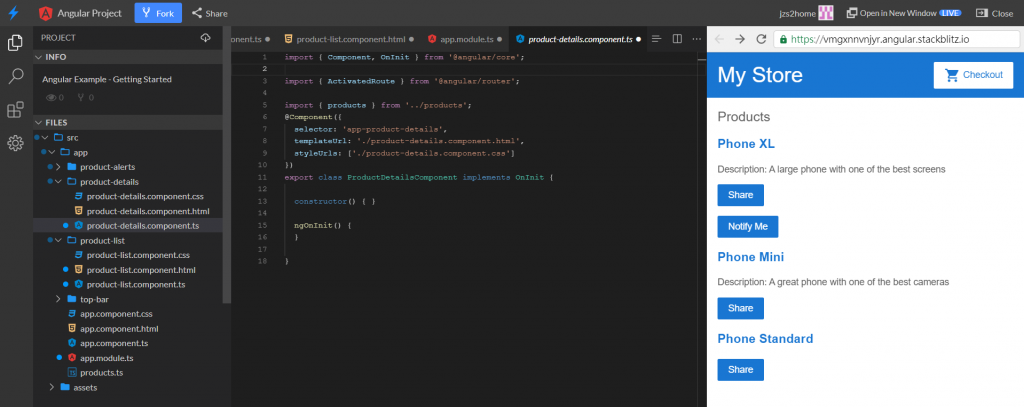1024x407 pixels.
Task: Click the Angular Project title
Action: pyautogui.click(x=89, y=13)
